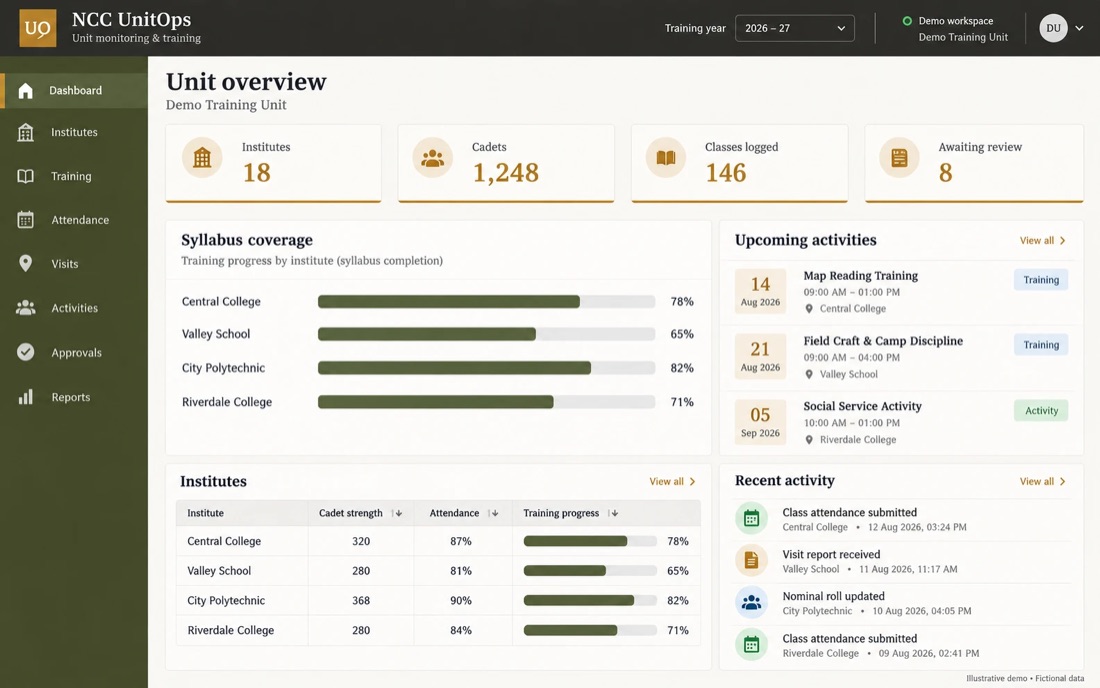Click the Classes logged open book icon
The height and width of the screenshot is (688, 1100).
coord(666,158)
